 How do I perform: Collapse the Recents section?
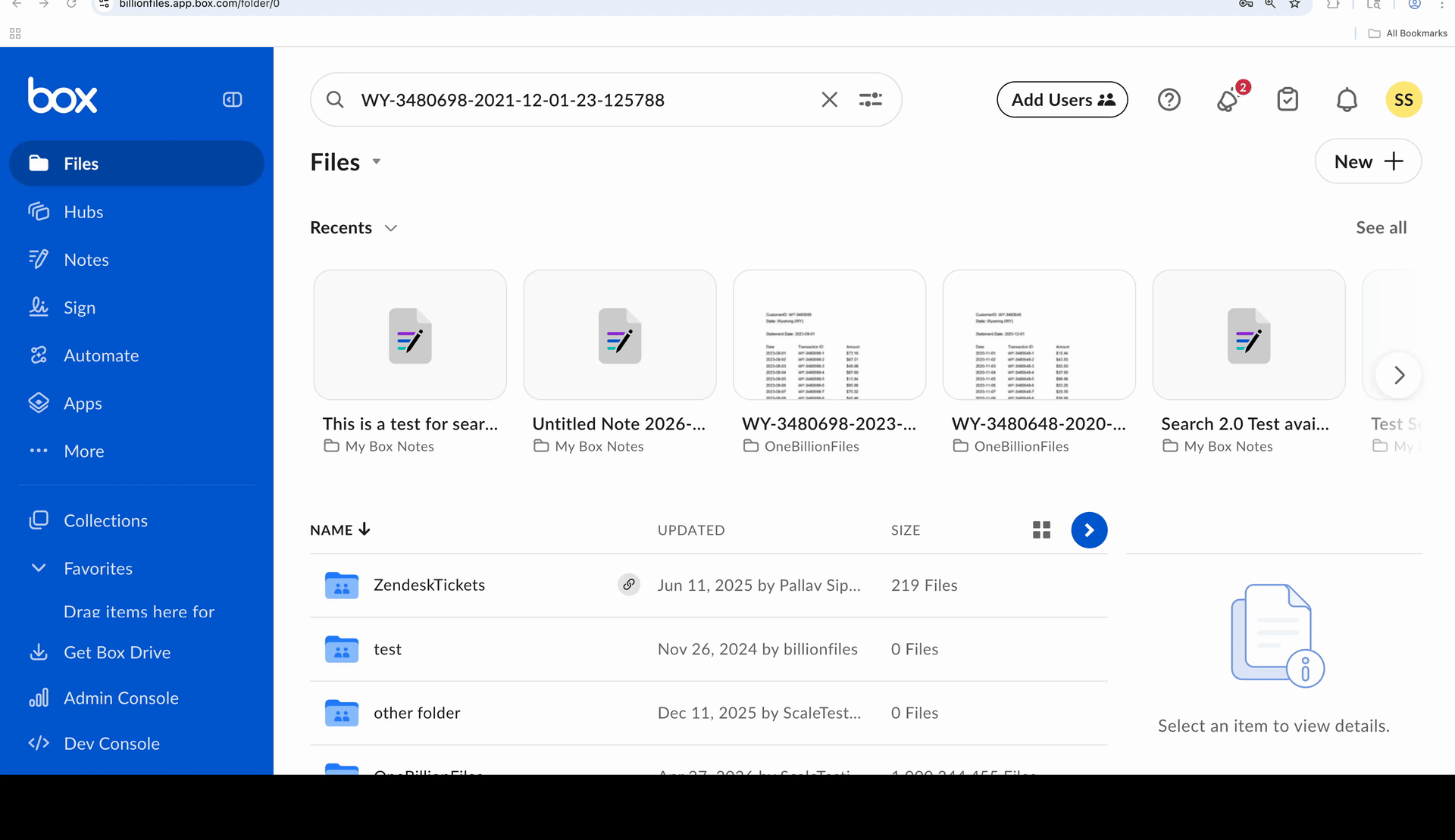point(391,228)
